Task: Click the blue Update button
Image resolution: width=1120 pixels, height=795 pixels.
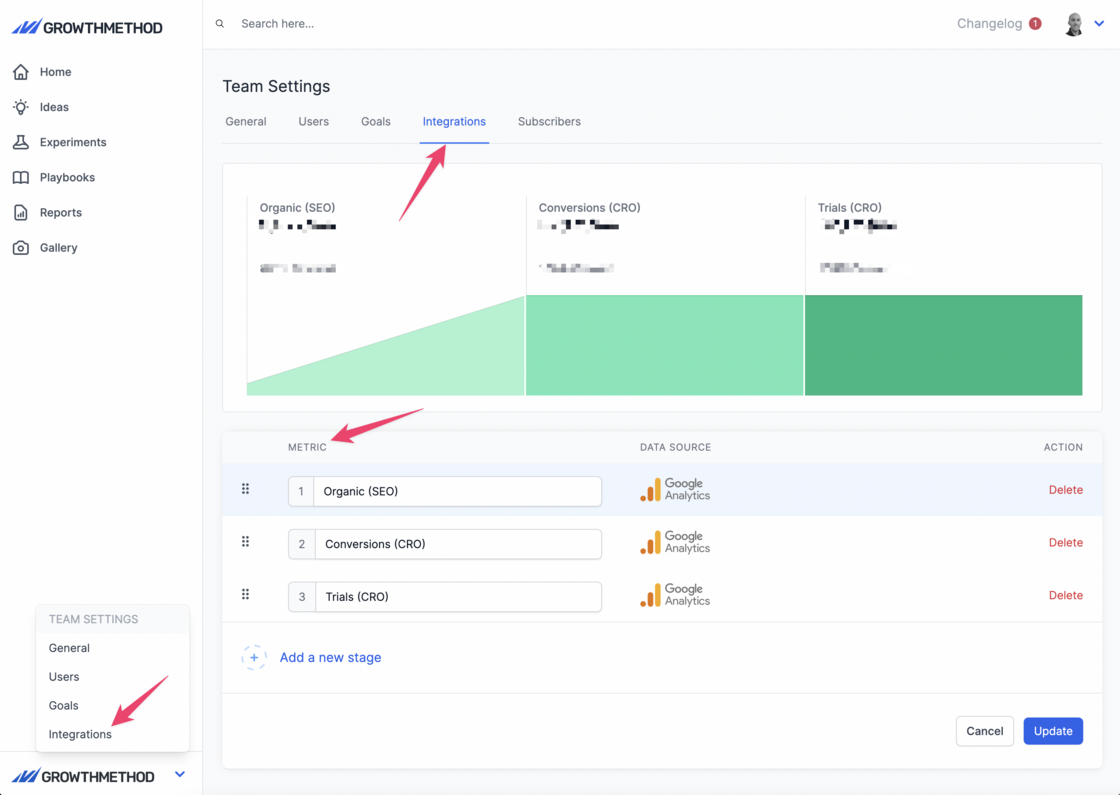Action: 1053,731
